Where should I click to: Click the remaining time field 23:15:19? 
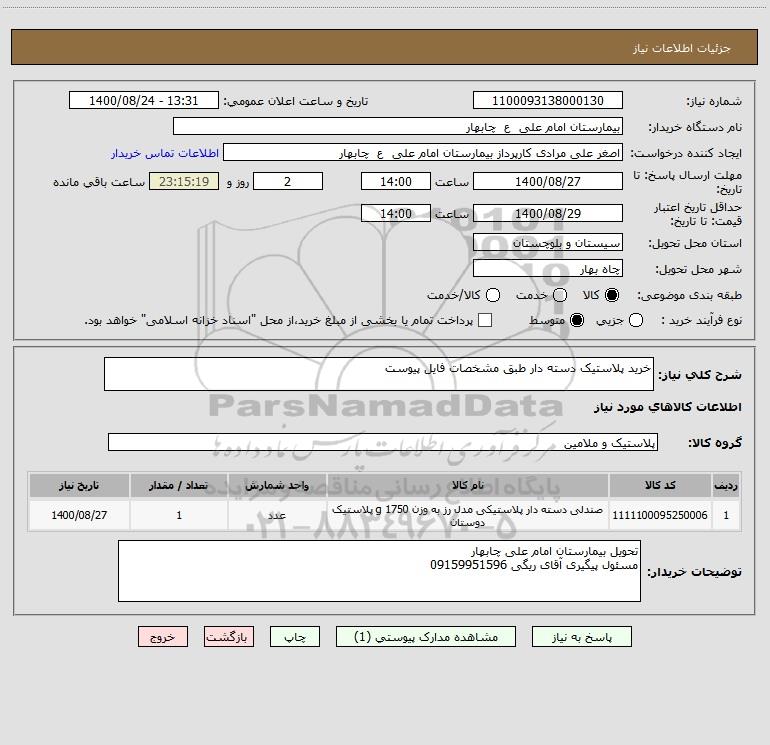(x=184, y=181)
